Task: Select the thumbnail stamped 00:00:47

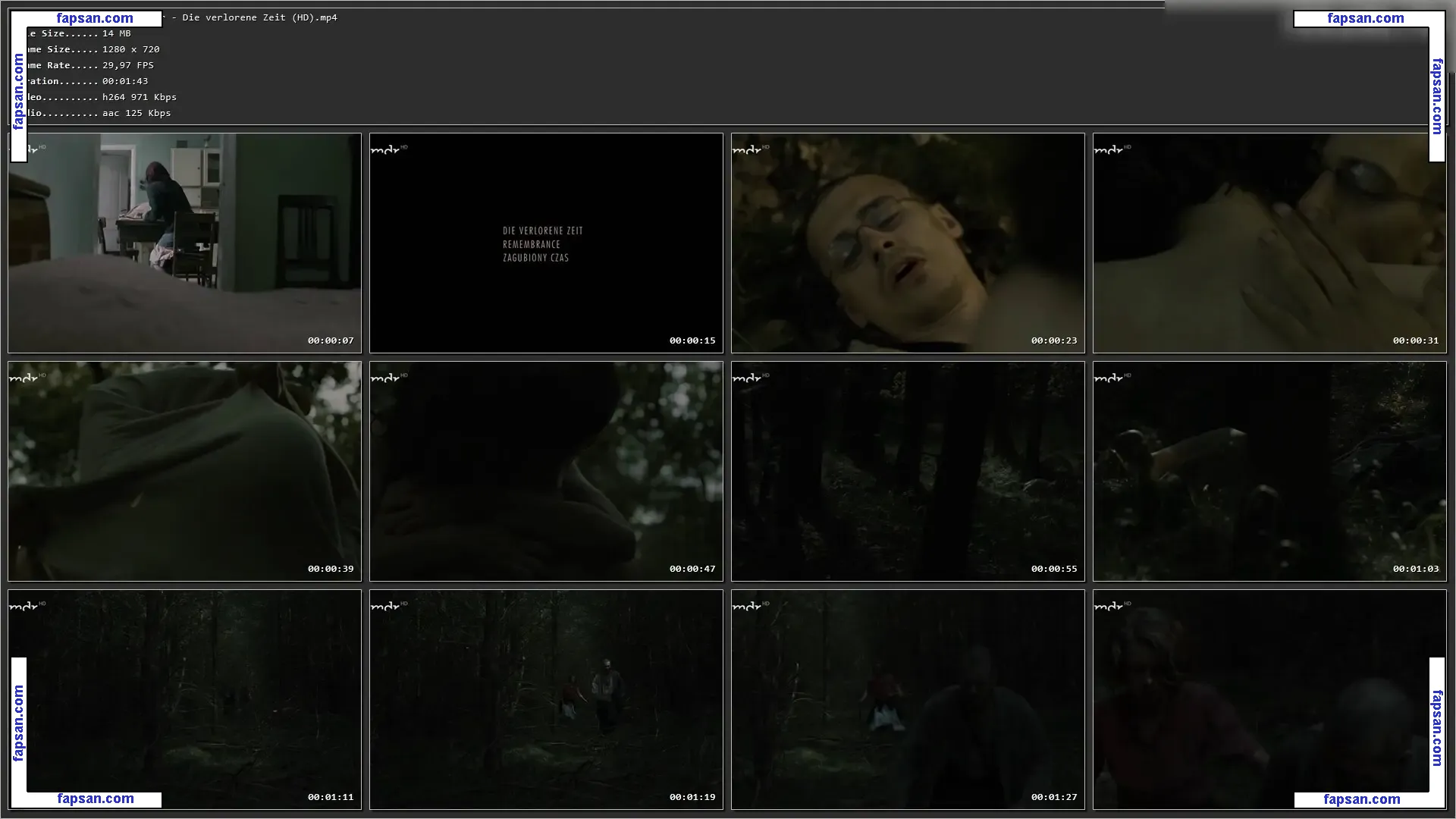Action: (x=546, y=471)
